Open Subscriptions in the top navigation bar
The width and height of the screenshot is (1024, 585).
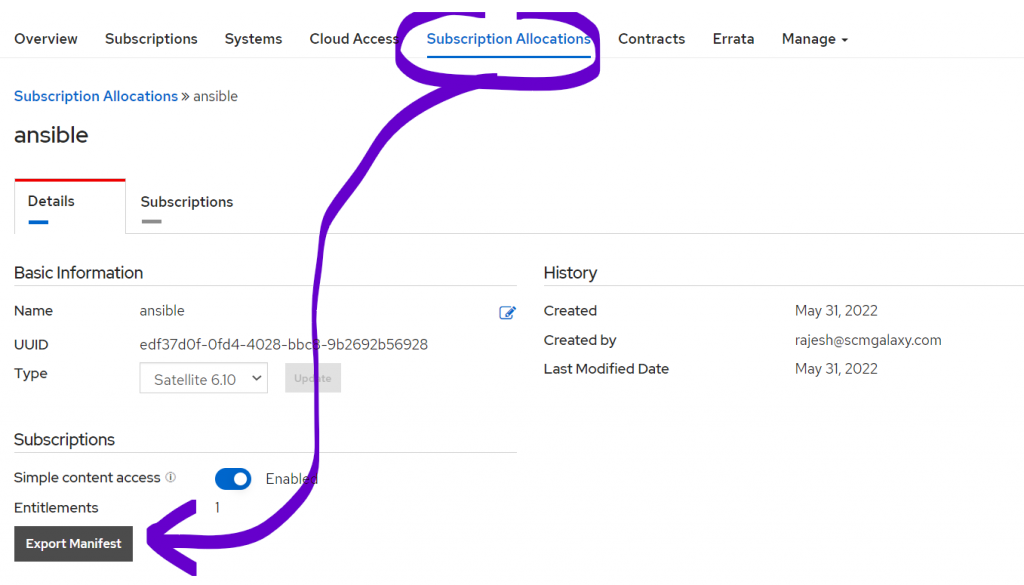click(151, 39)
